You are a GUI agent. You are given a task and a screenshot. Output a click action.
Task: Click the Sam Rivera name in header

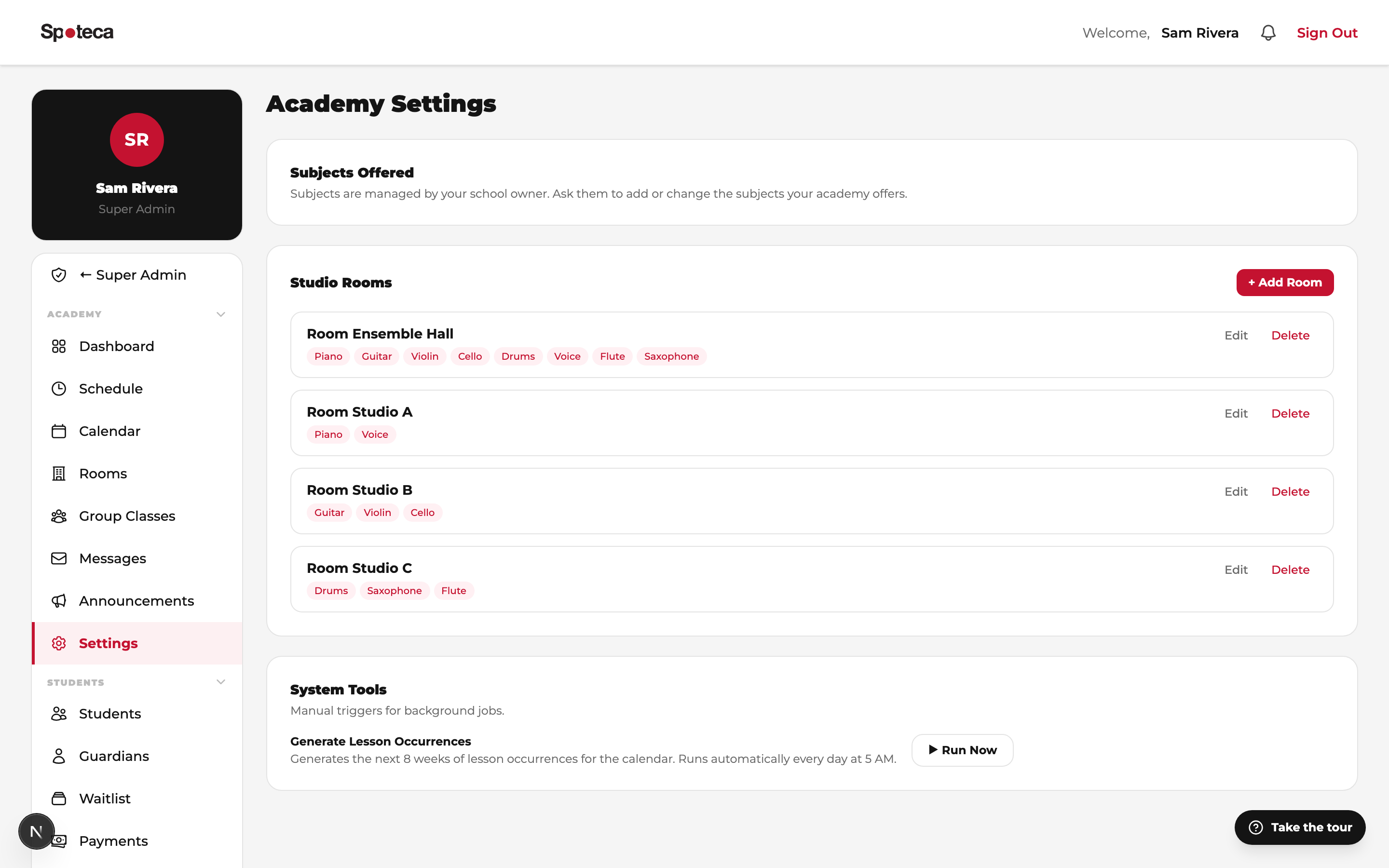(x=1199, y=33)
